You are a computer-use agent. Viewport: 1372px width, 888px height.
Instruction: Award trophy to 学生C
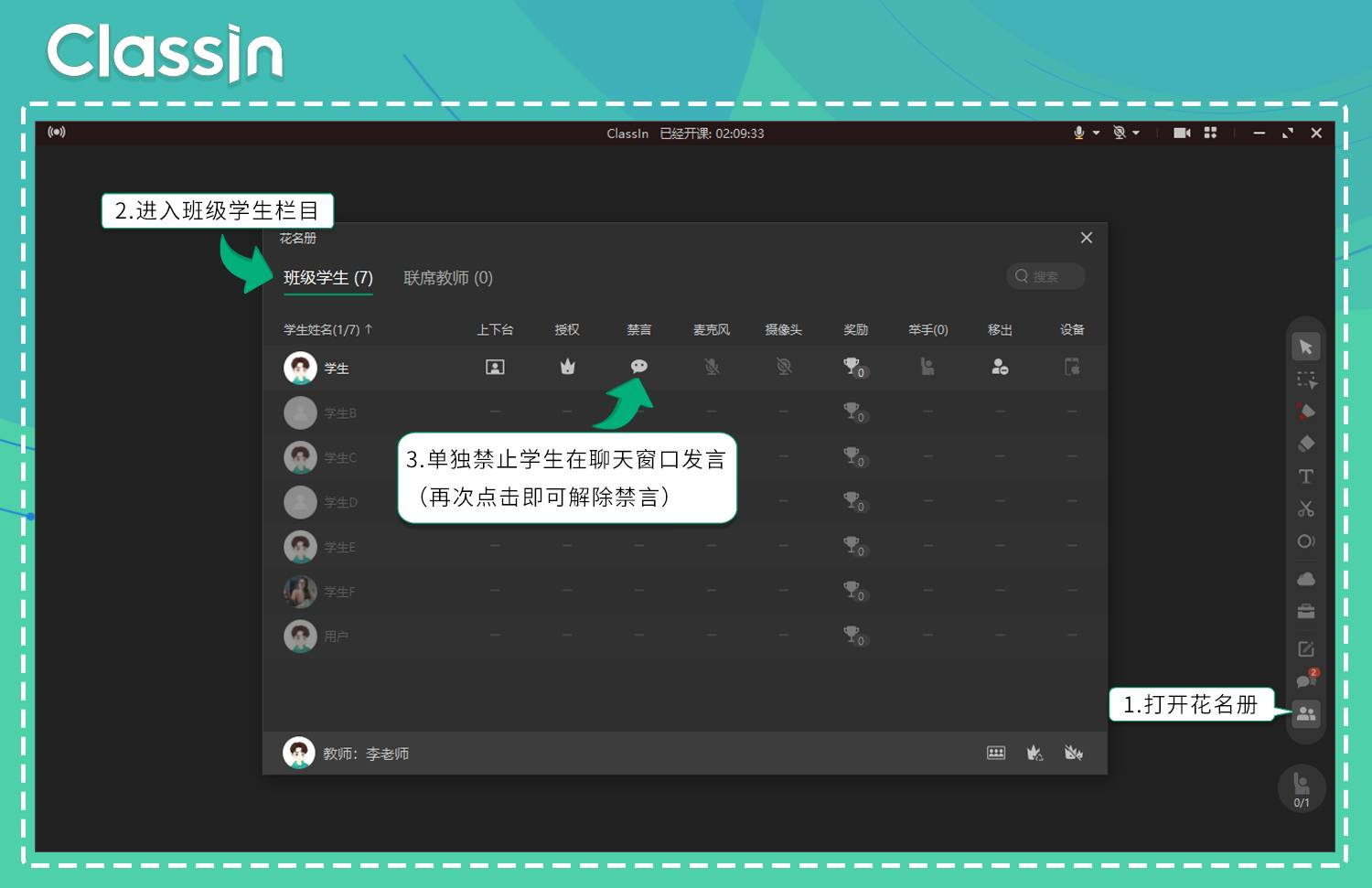[x=854, y=457]
